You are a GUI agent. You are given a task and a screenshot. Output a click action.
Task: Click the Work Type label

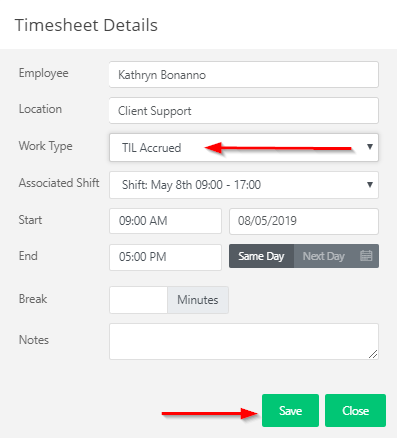coord(45,146)
